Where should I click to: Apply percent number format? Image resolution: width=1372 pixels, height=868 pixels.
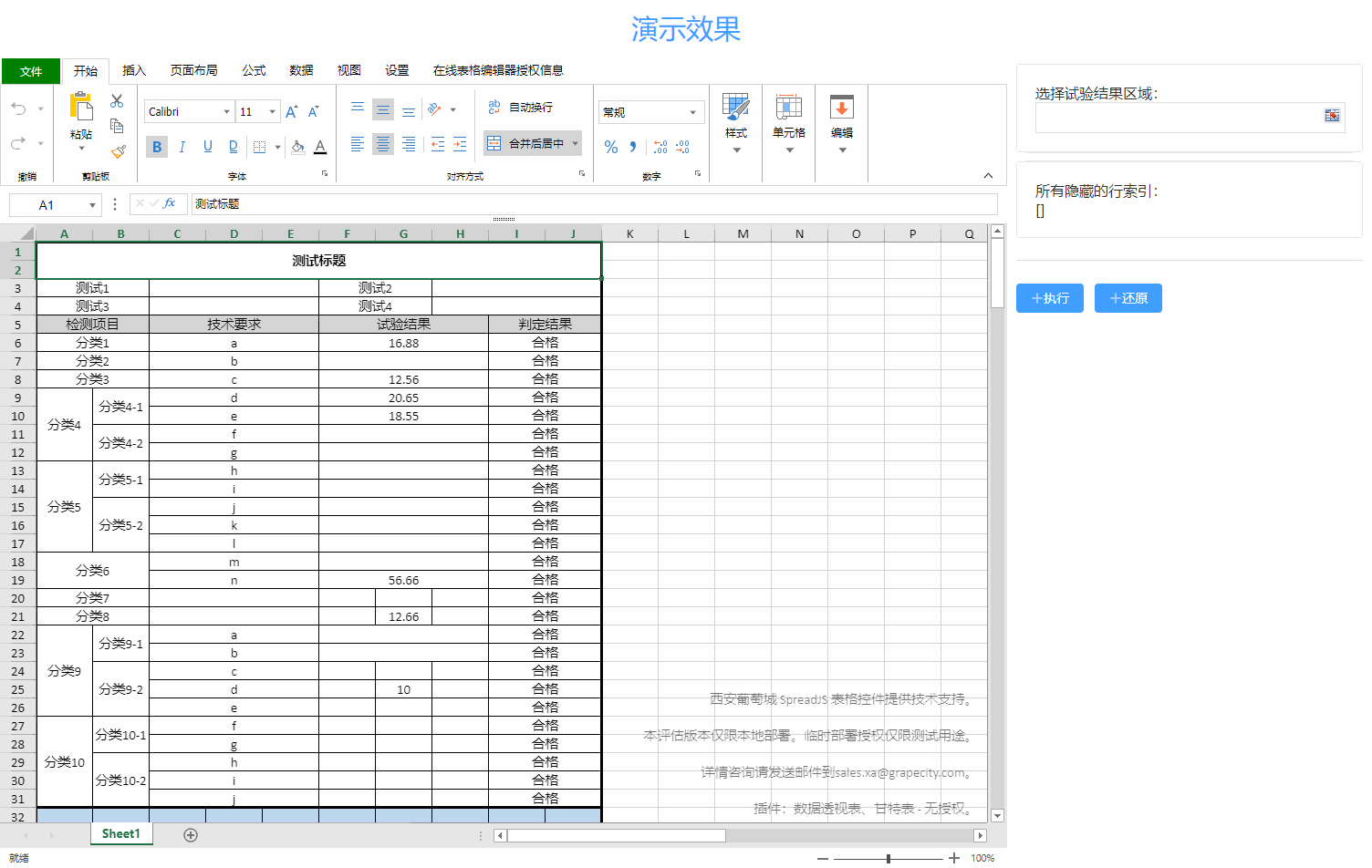pos(611,147)
